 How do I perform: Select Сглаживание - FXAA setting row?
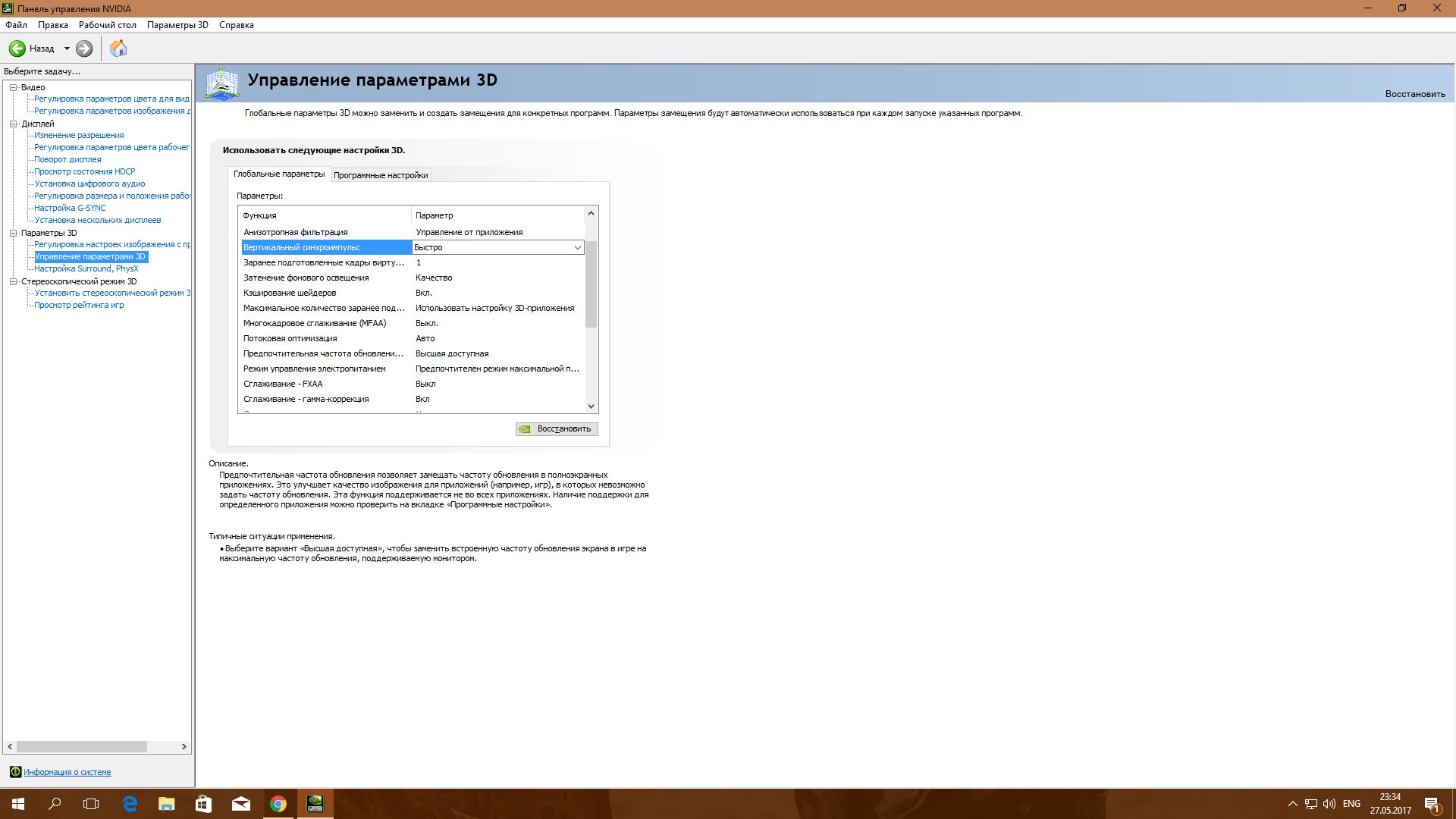pos(413,384)
